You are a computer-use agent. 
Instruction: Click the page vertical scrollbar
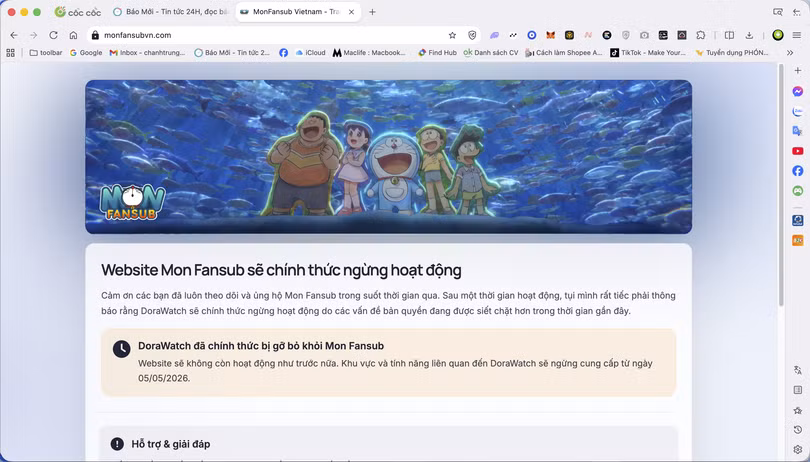click(781, 185)
